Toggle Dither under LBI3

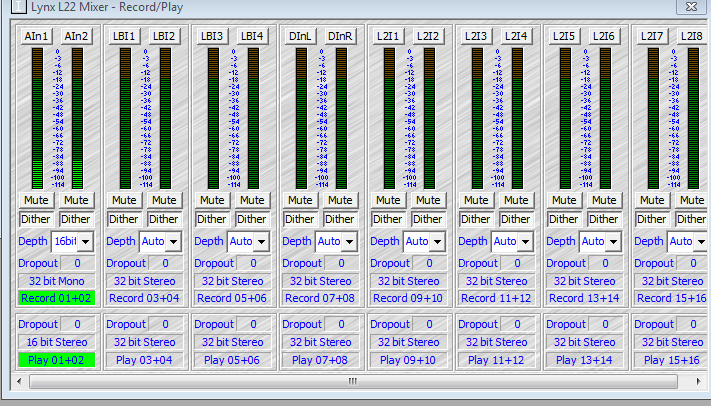tap(212, 220)
